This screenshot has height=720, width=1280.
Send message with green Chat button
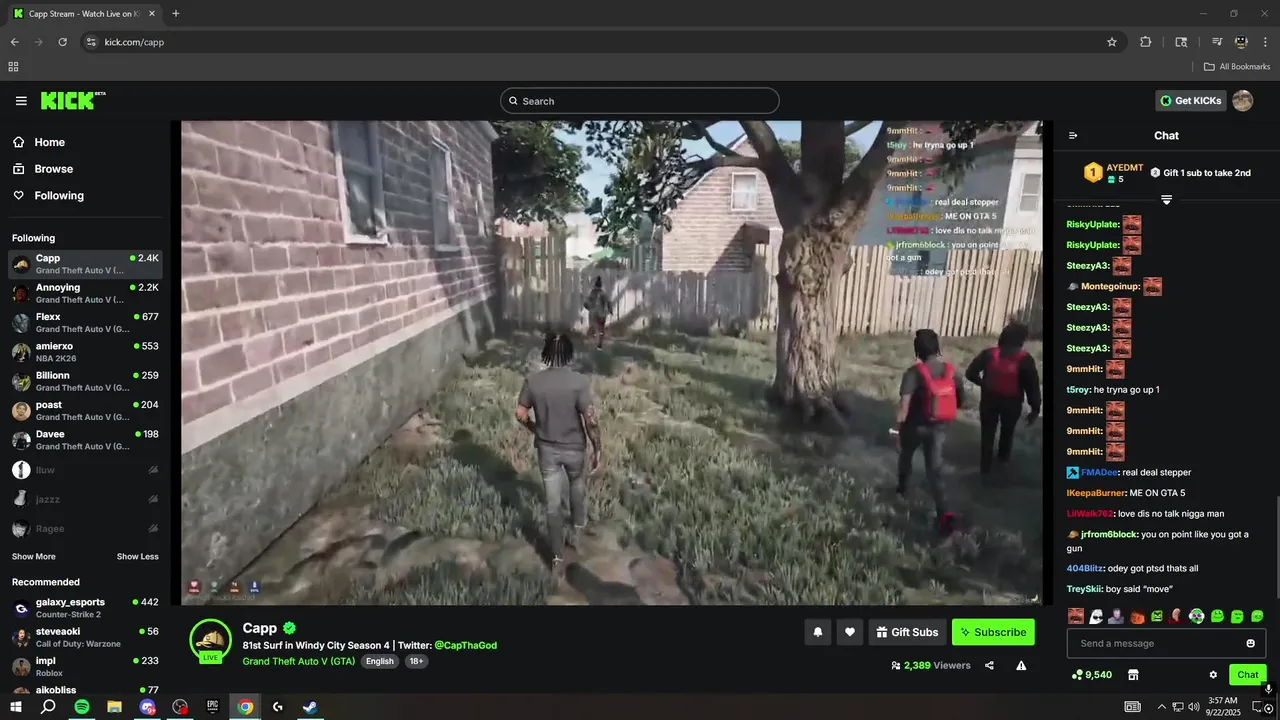point(1248,675)
